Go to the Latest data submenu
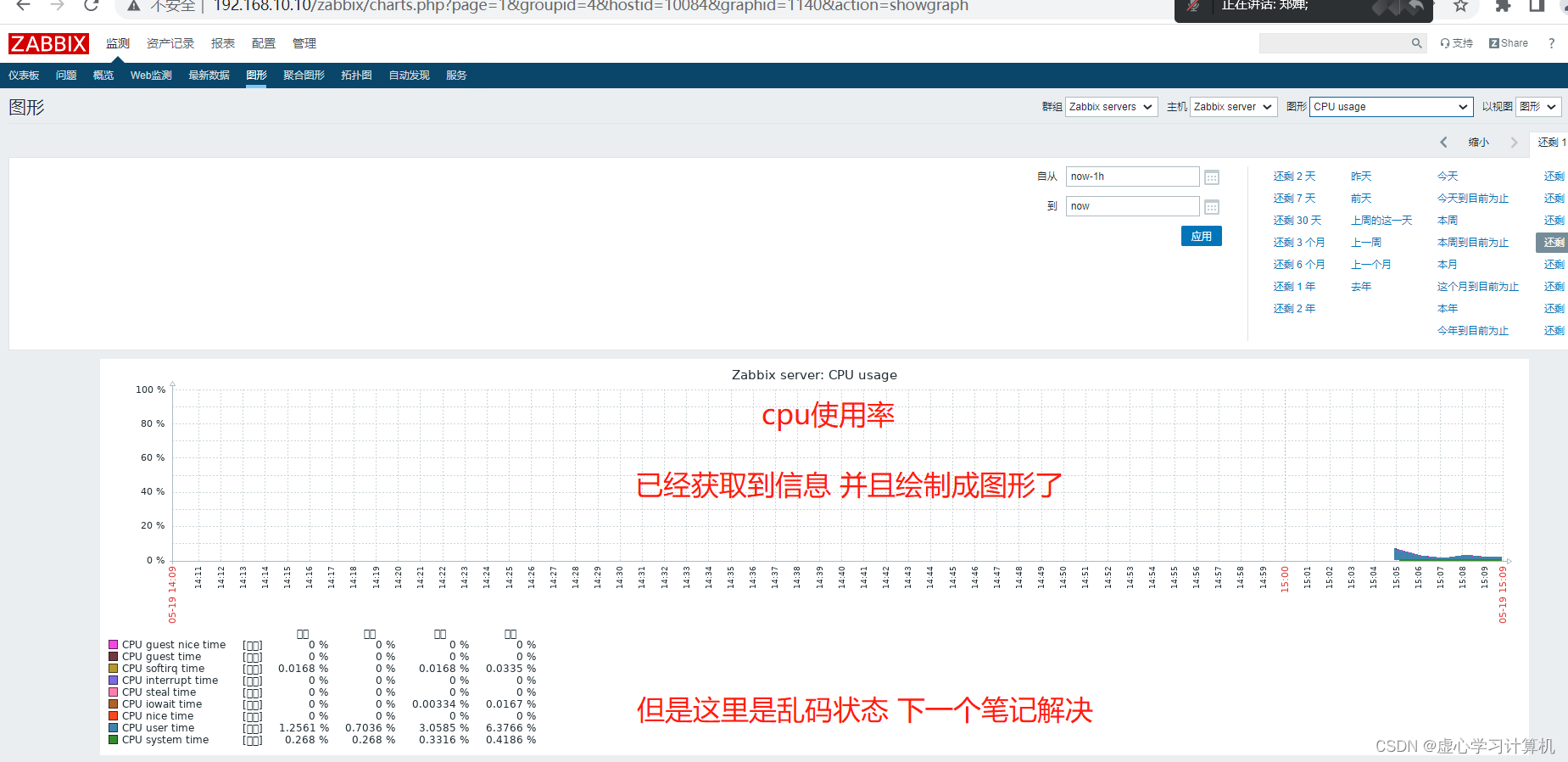This screenshot has height=762, width=1568. (x=209, y=76)
